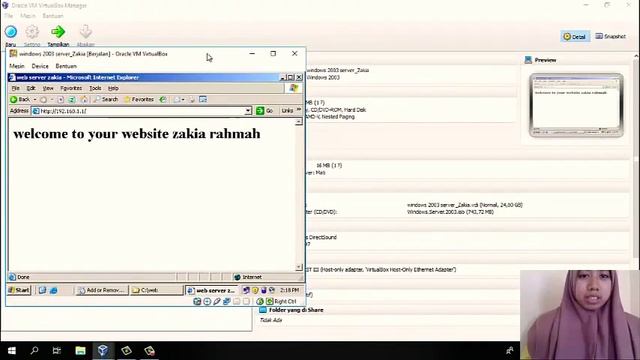Viewport: 640px width, 360px height.
Task: Click the 2:18 PM guest clock
Action: pyautogui.click(x=289, y=290)
